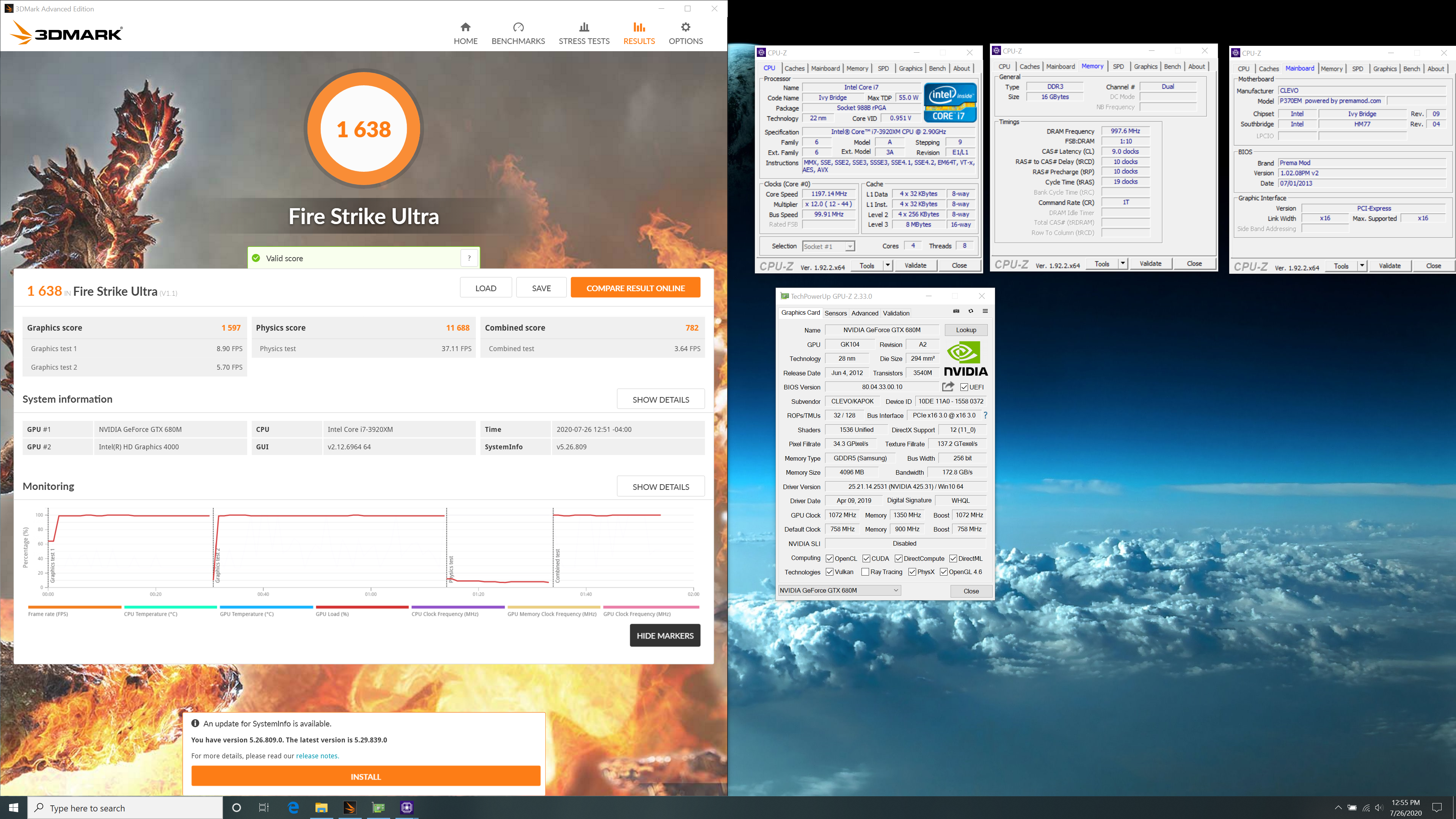Open Task View on the taskbar

click(264, 808)
